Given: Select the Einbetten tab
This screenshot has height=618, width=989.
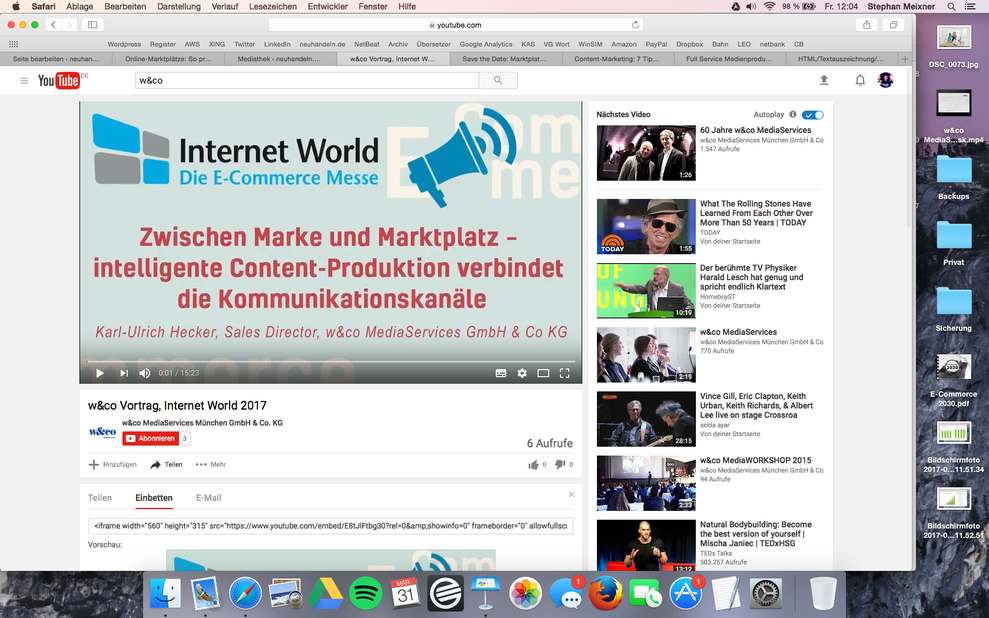Looking at the screenshot, I should tap(154, 498).
